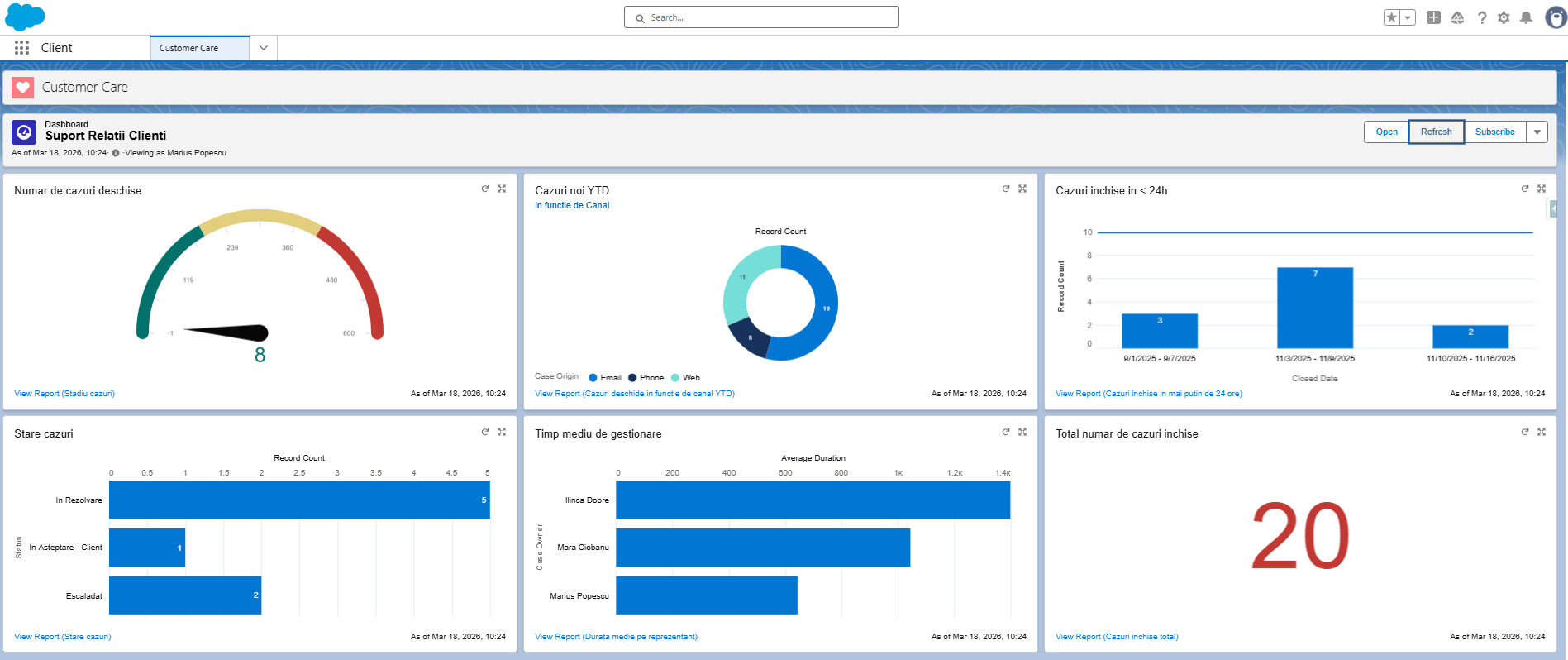Open View Report (Stadiu cazuri) link
Image resolution: width=1568 pixels, height=660 pixels.
point(64,394)
